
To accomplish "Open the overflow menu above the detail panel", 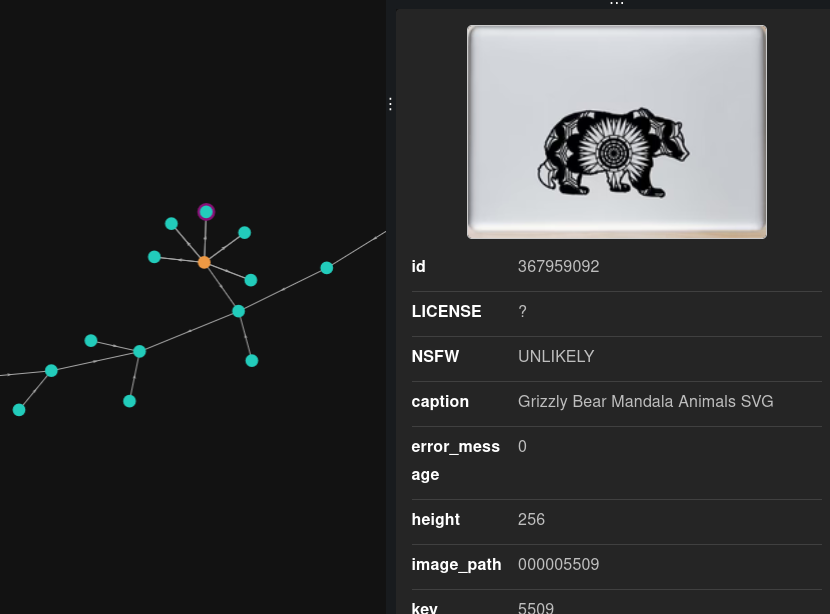I will (616, 4).
